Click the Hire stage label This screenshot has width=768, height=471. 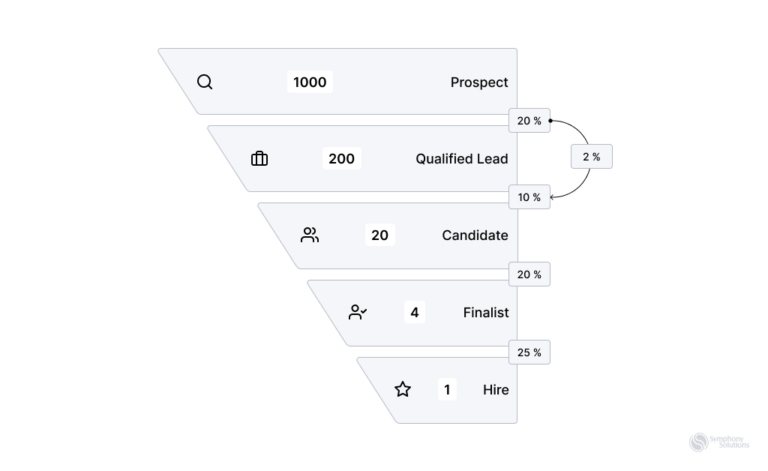[x=496, y=389]
